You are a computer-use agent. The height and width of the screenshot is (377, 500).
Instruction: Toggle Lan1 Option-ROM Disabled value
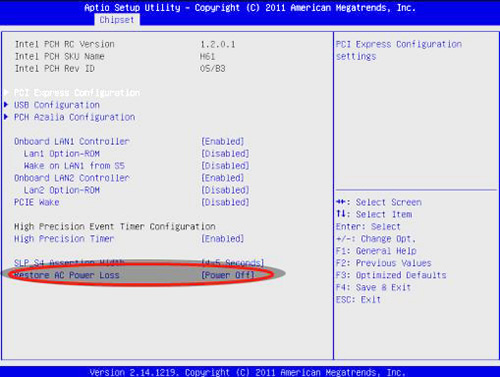click(x=225, y=154)
